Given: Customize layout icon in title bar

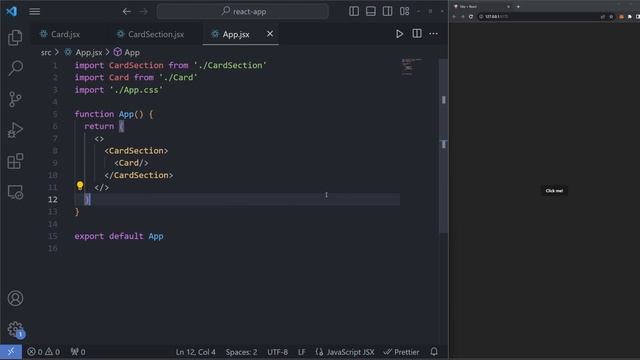Looking at the screenshot, I should (x=404, y=11).
